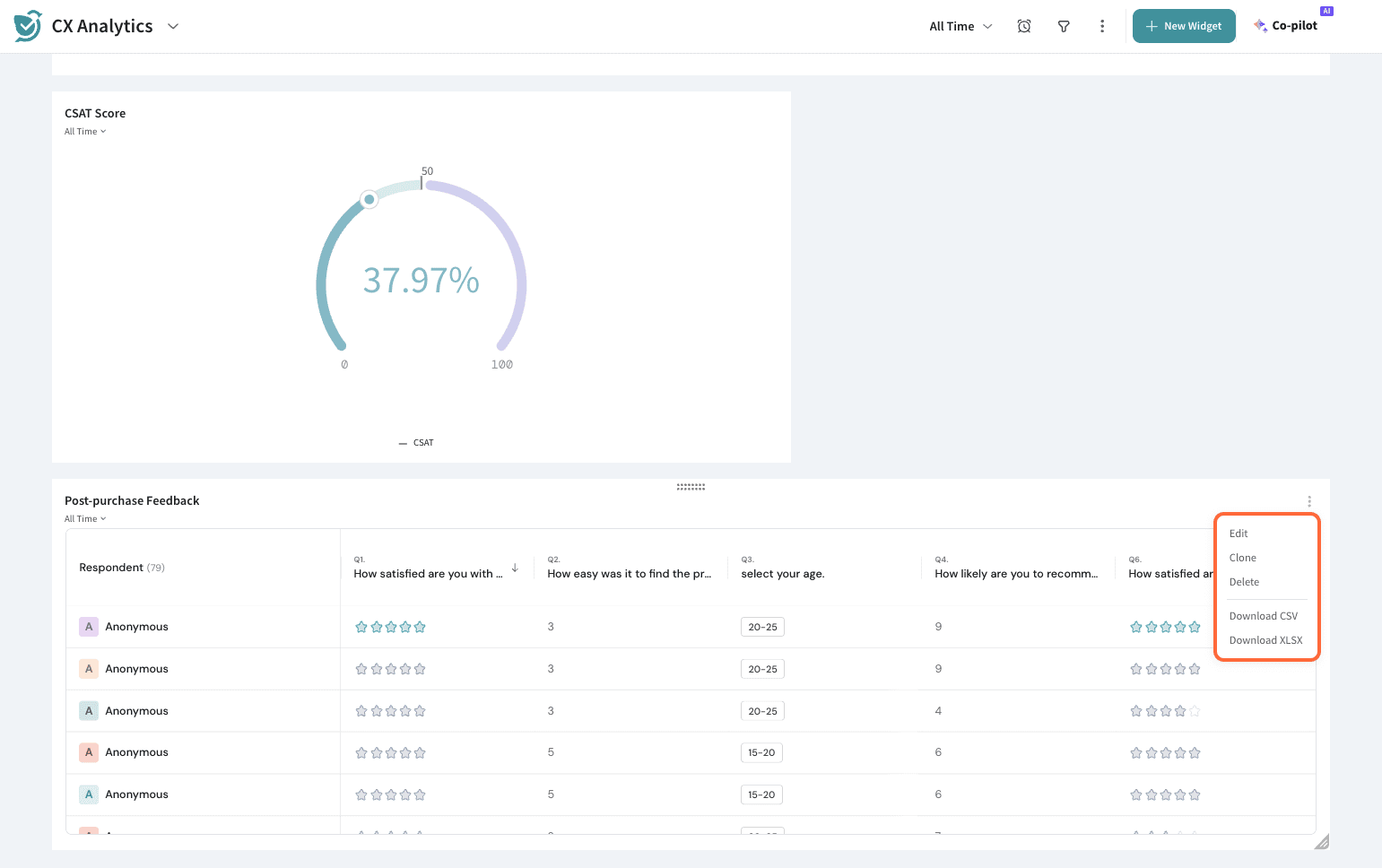
Task: Click the CX Analytics logo icon
Action: pyautogui.click(x=28, y=26)
